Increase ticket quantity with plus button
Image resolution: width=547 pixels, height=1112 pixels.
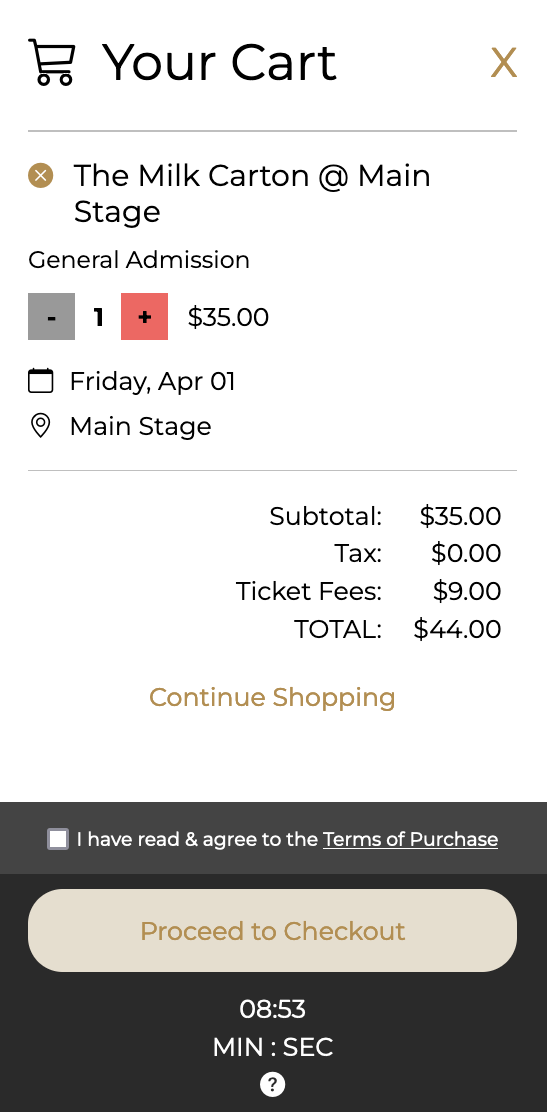pyautogui.click(x=145, y=316)
